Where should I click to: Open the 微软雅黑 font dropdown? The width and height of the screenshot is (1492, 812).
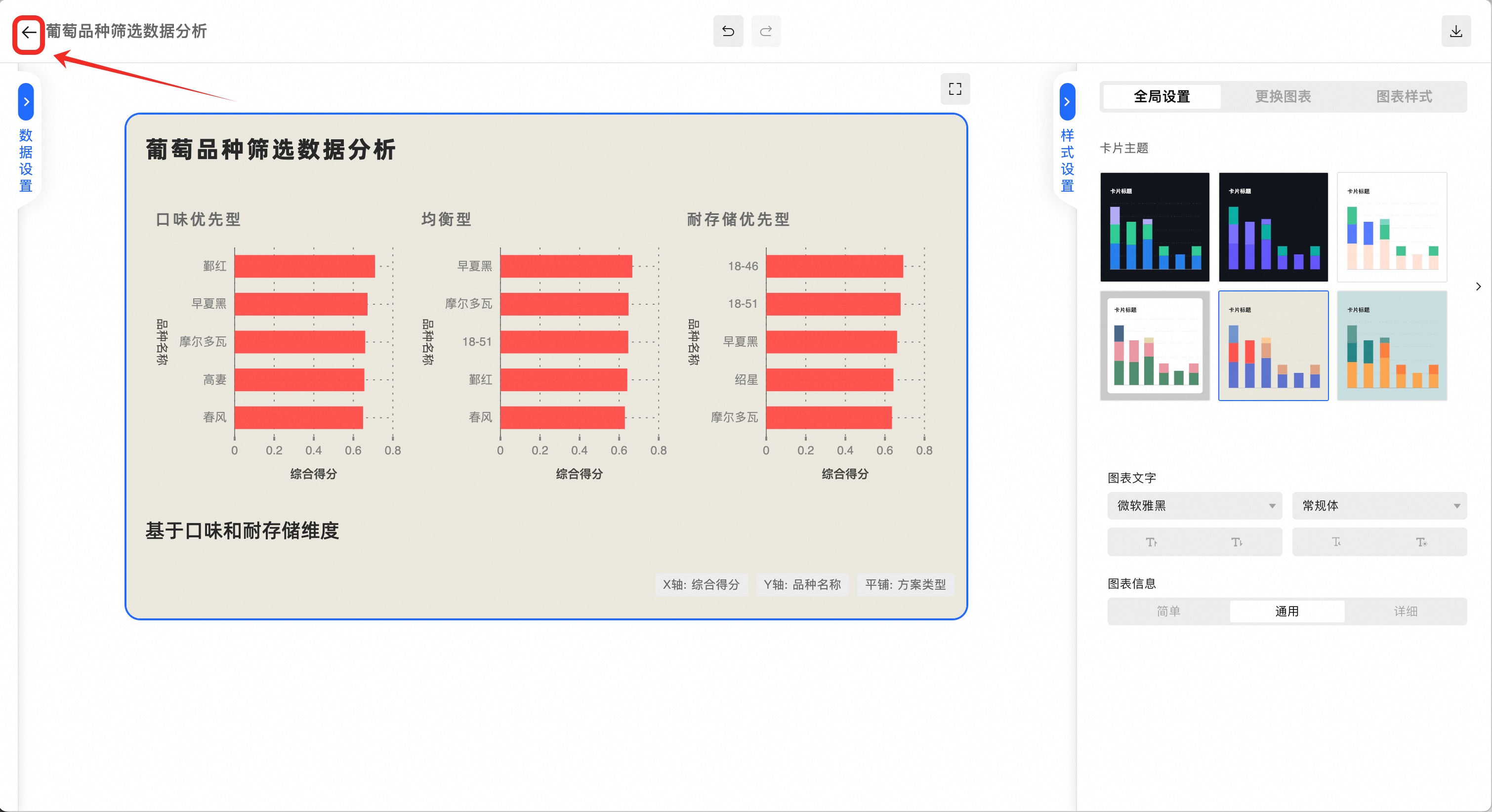pos(1194,506)
